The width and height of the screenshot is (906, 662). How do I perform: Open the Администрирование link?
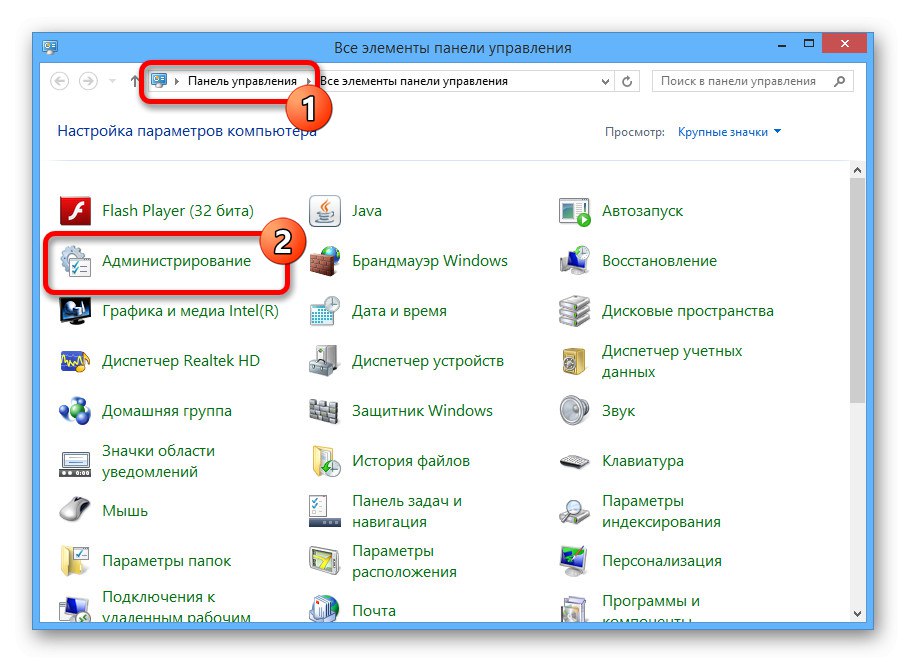pyautogui.click(x=177, y=261)
